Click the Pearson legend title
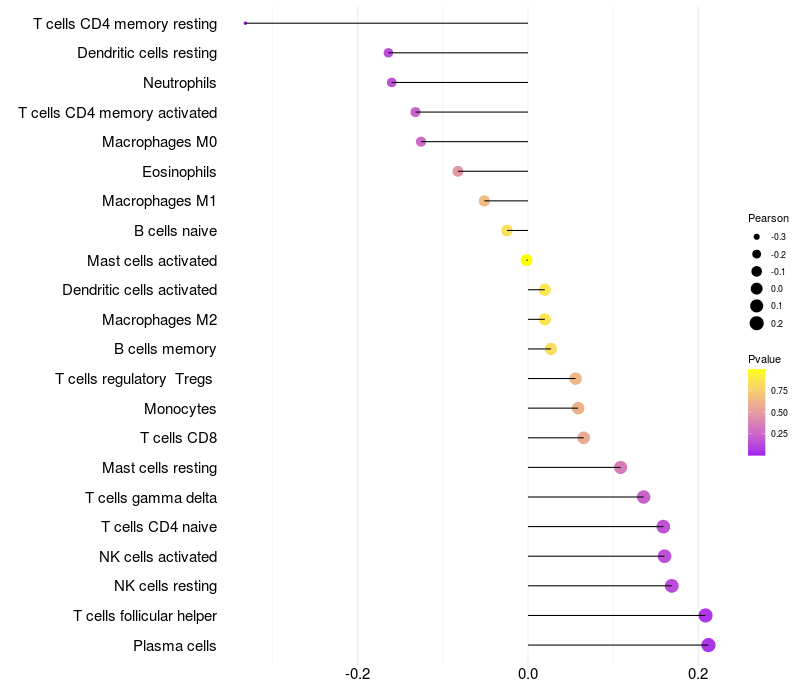The image size is (800, 700). tap(768, 218)
